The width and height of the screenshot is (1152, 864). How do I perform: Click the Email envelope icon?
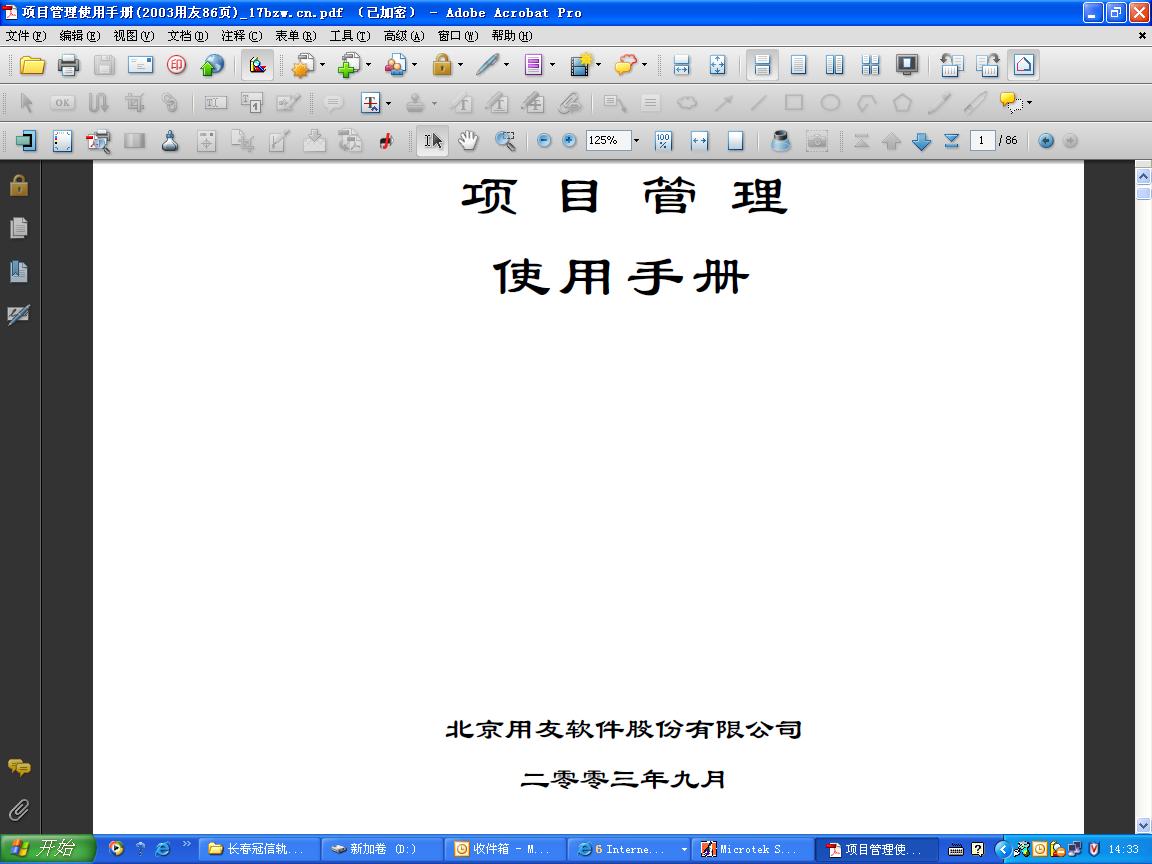[x=140, y=65]
